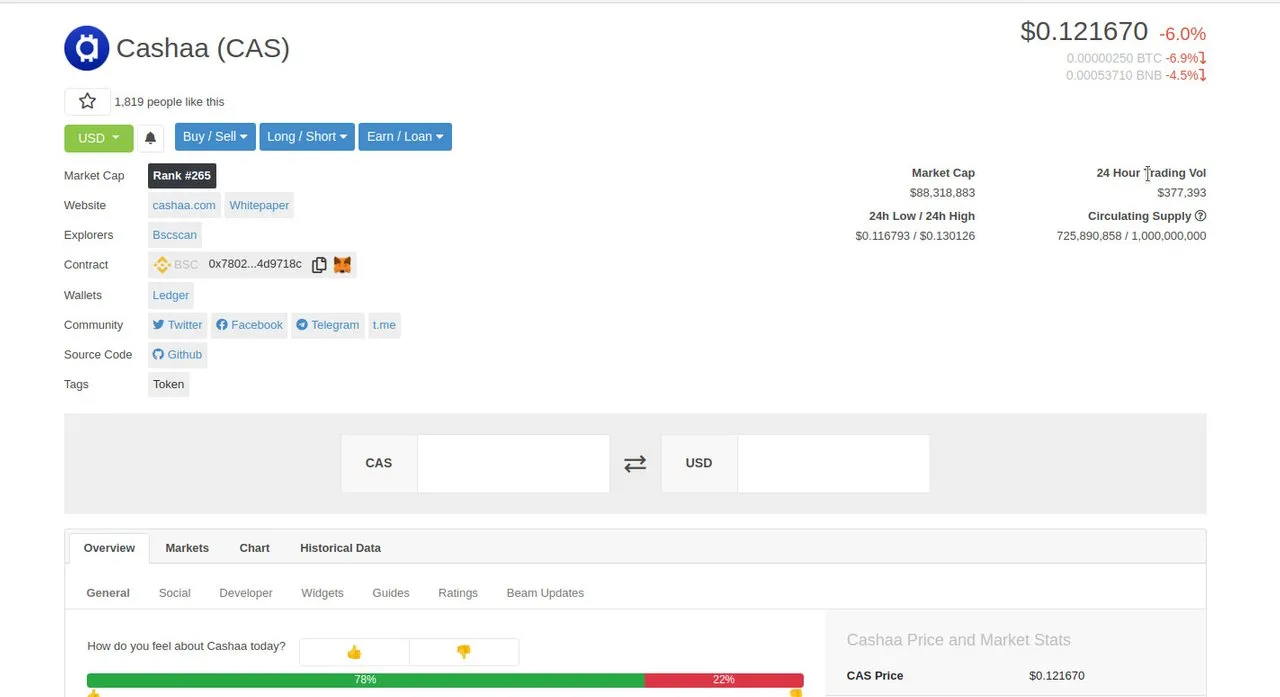The image size is (1280, 697).
Task: Click the $0.116793 / $0.130126 range
Action: [915, 236]
